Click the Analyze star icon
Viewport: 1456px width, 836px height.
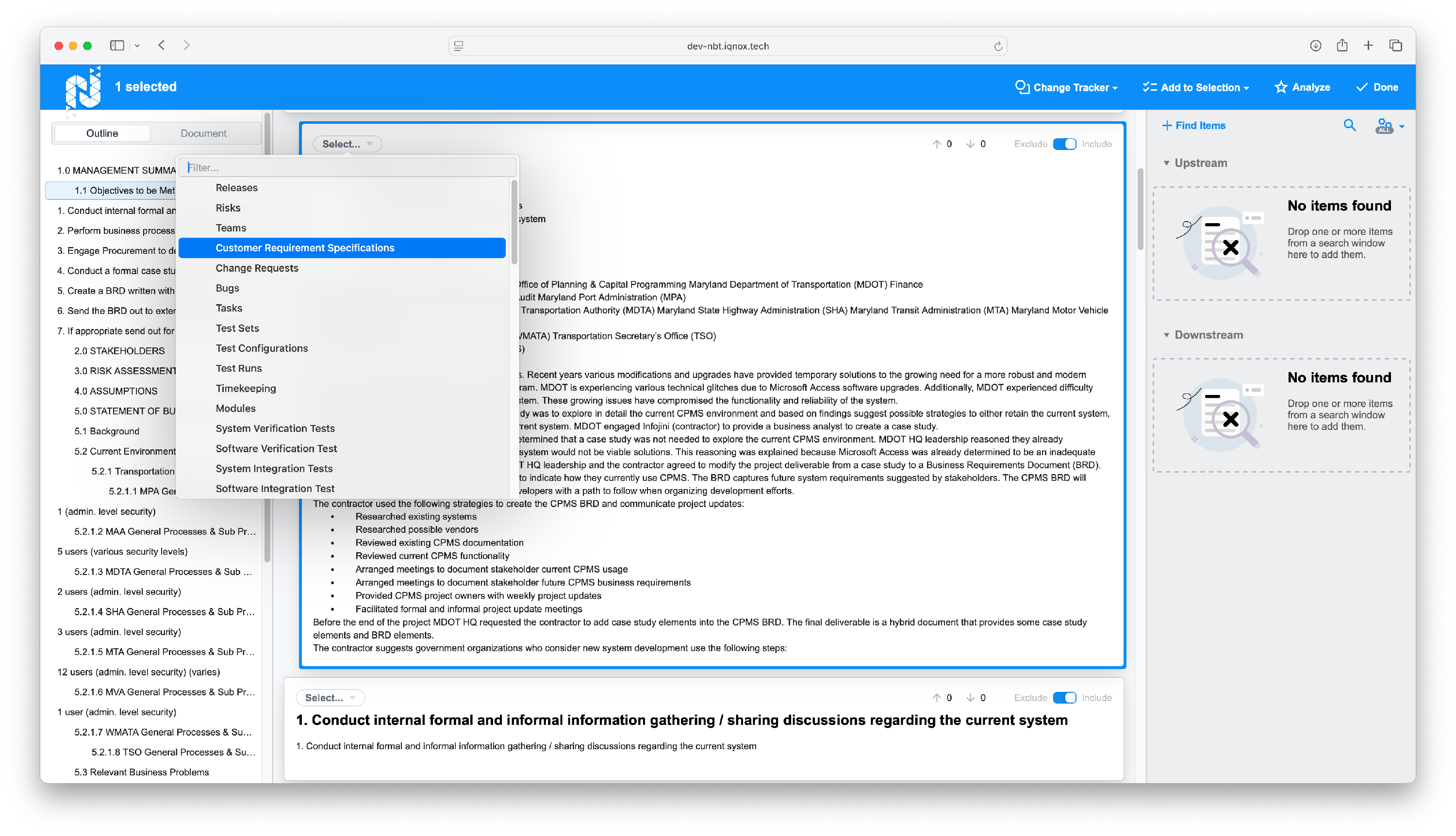tap(1281, 87)
